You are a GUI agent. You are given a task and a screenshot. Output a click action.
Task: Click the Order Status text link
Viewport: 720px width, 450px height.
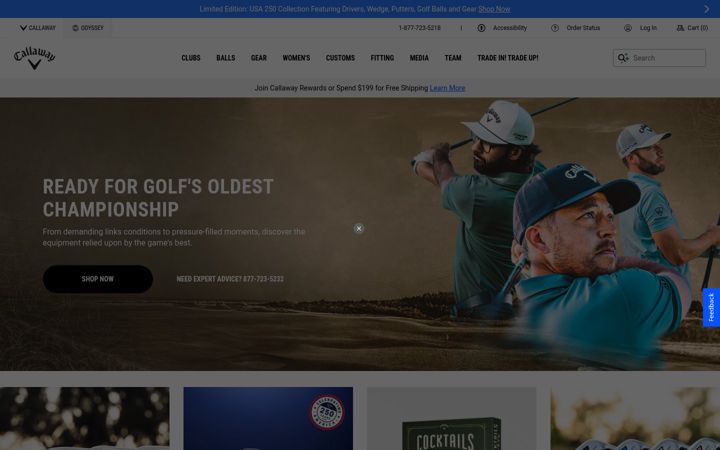click(x=583, y=28)
